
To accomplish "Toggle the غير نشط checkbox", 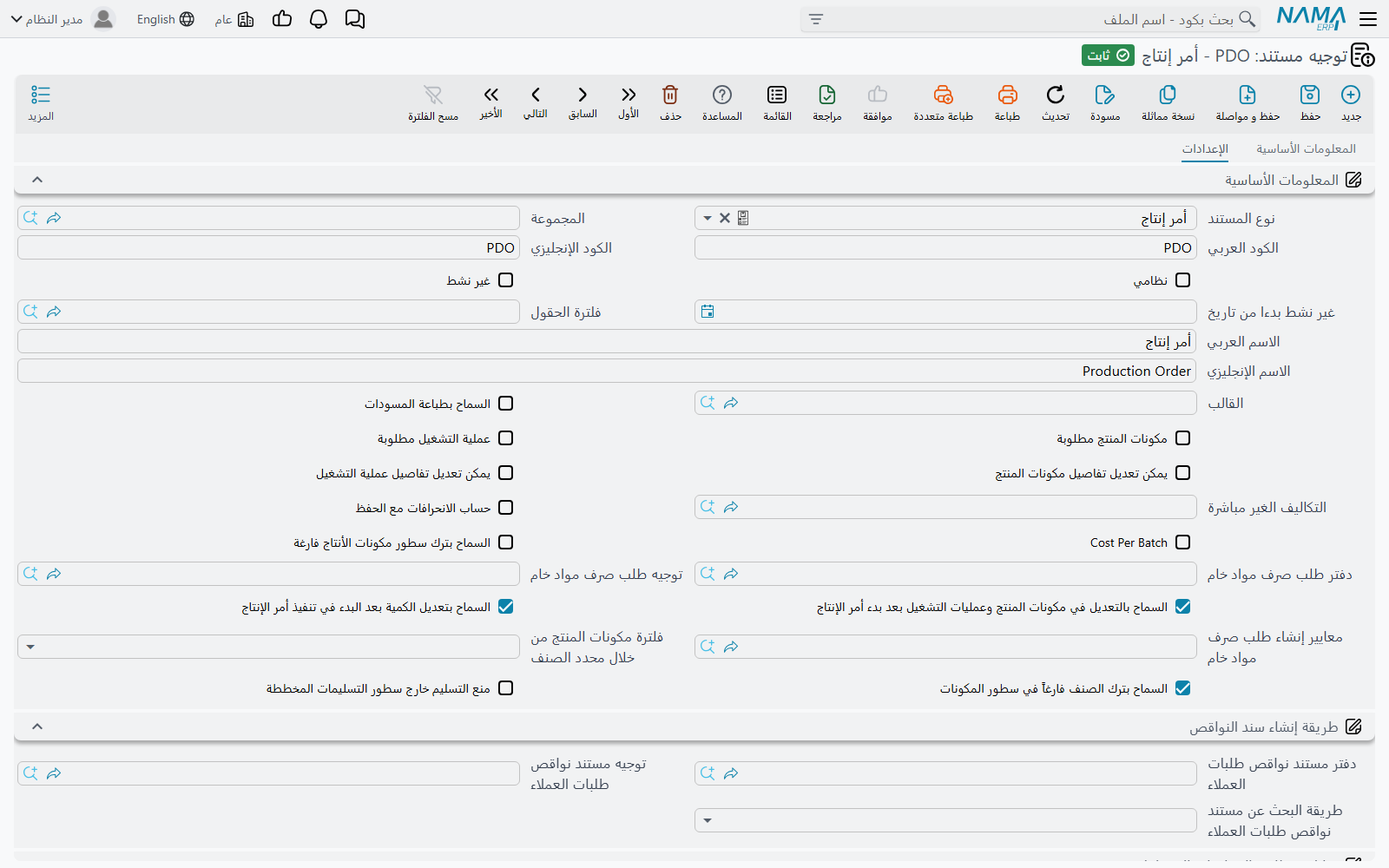I will point(506,280).
